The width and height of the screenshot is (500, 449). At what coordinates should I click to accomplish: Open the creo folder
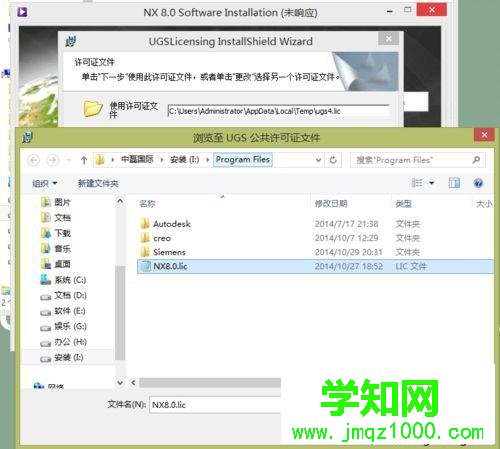pyautogui.click(x=162, y=238)
